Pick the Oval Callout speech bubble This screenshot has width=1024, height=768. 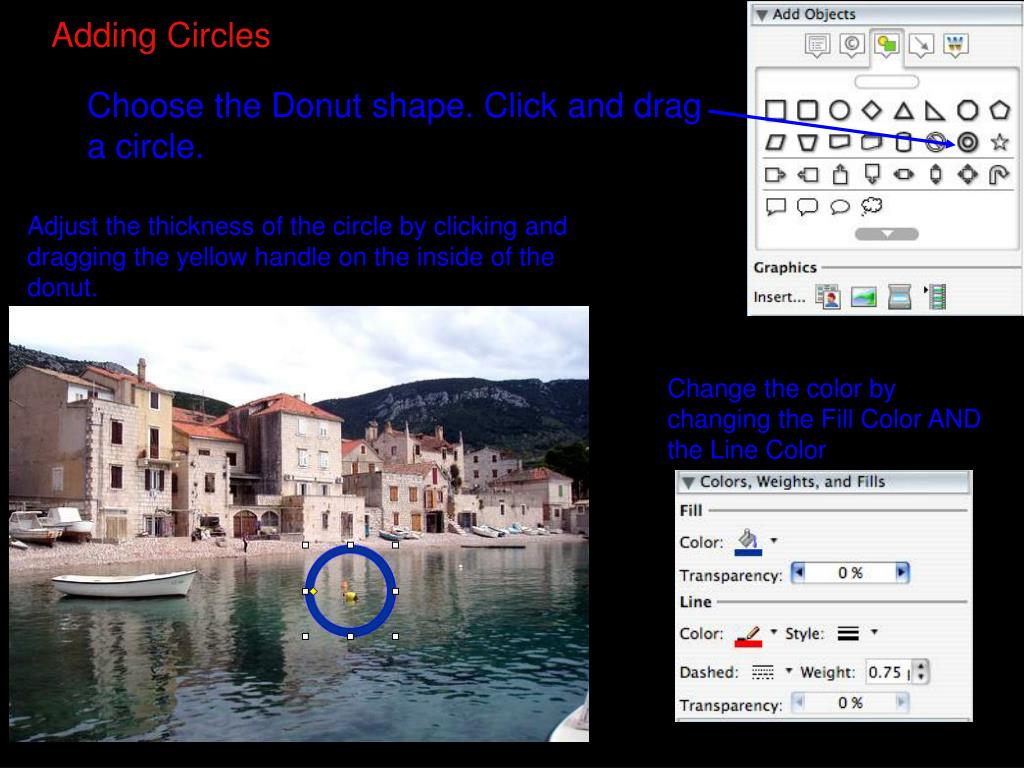tap(839, 207)
